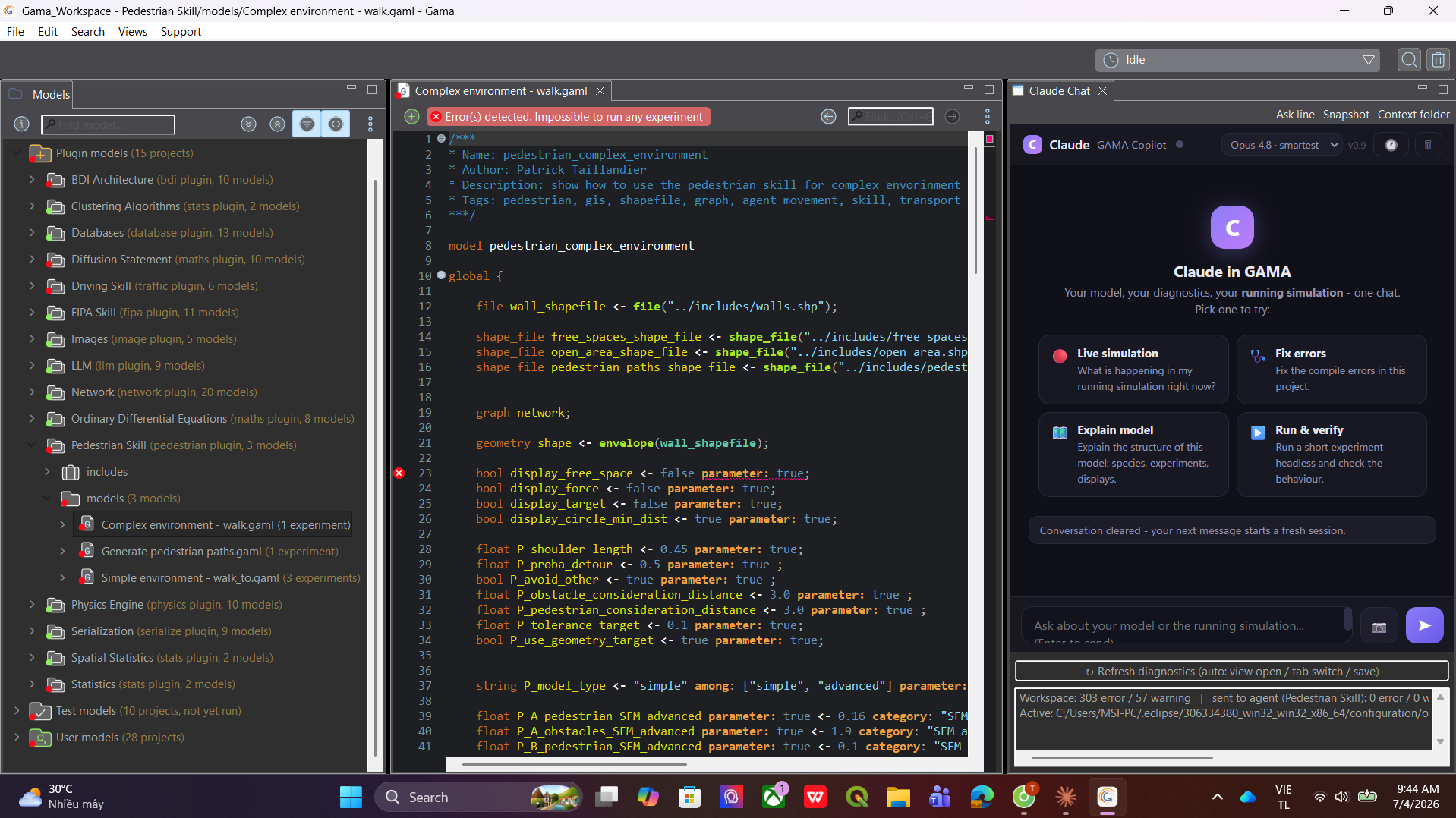The image size is (1456, 818).
Task: Expand the BDI Architecture project
Action: click(32, 180)
